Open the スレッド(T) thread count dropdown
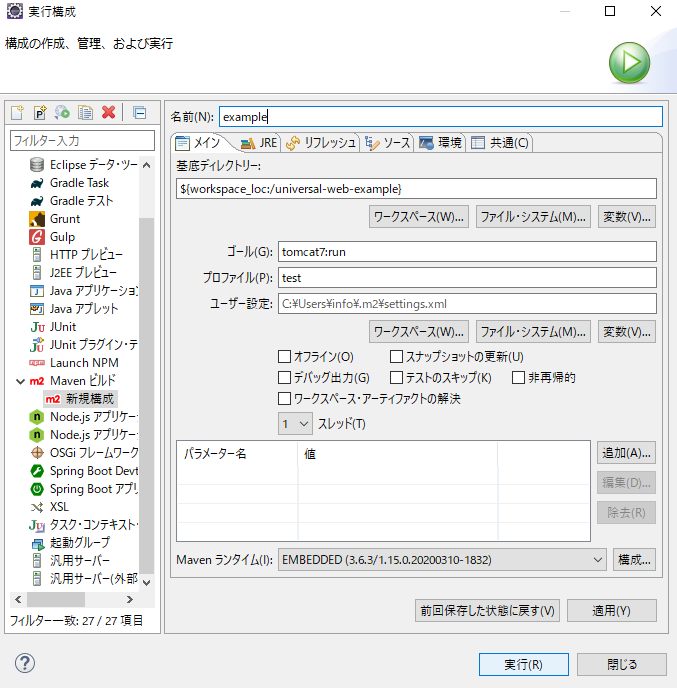The image size is (677, 688). tap(295, 423)
